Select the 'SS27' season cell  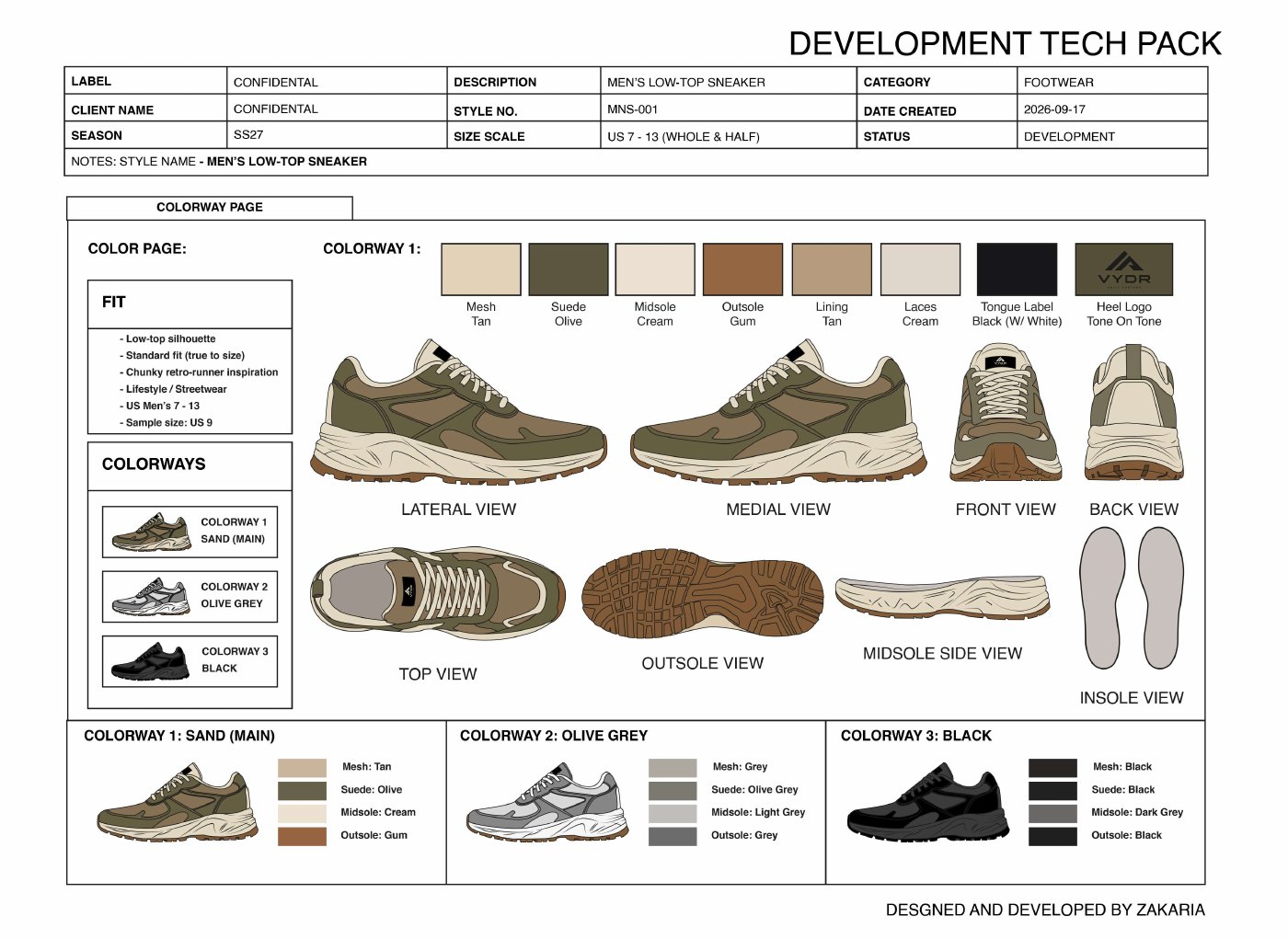click(x=337, y=134)
